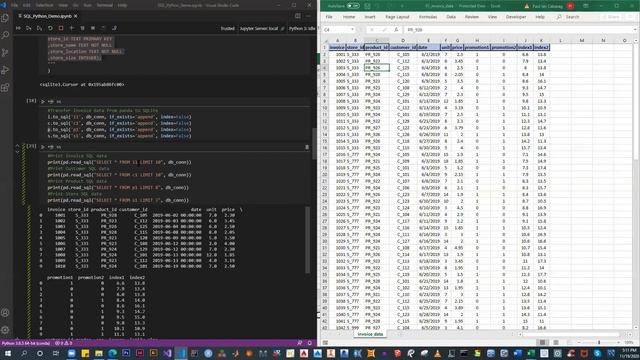Select Excel column L header
Viewport: 640px width, 360px height.
[560, 40]
